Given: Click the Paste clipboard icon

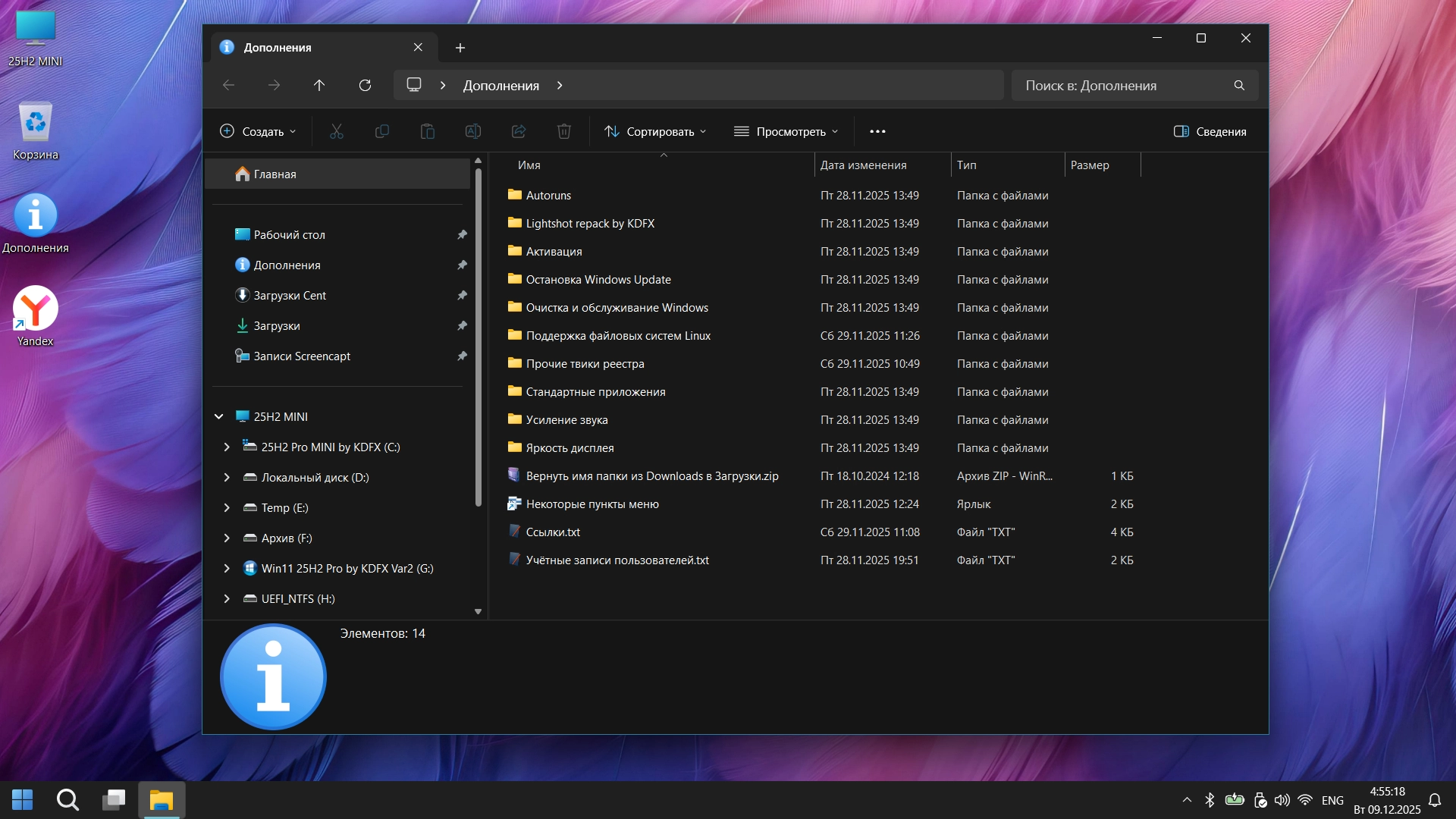Looking at the screenshot, I should tap(428, 131).
